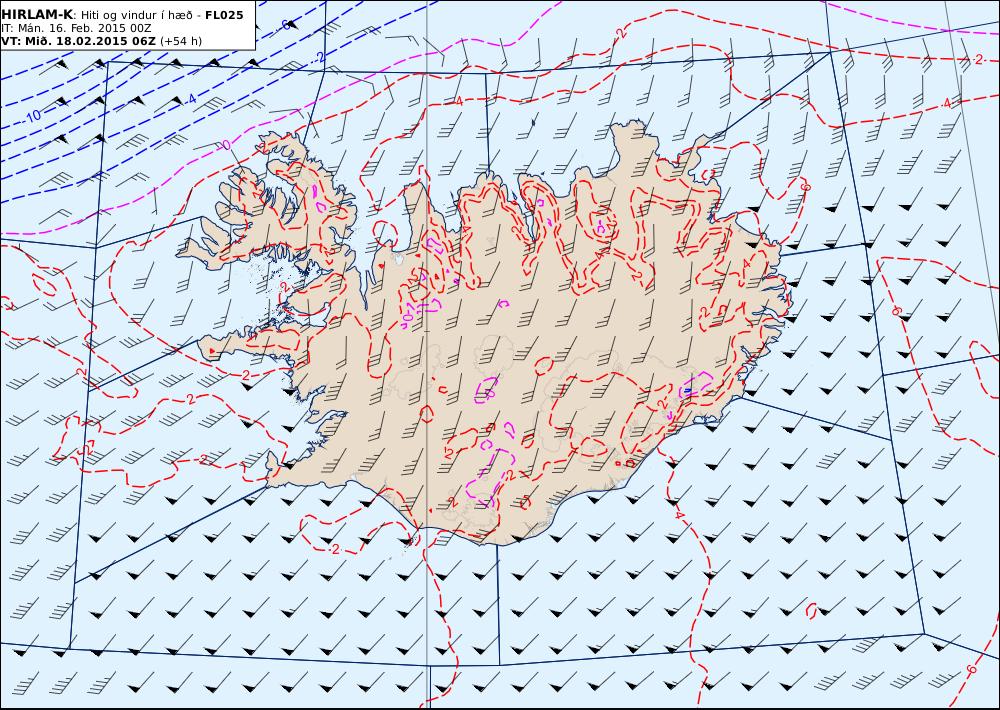The image size is (1000, 710).
Task: Click the HIRLAM-K model title text
Action: (x=38, y=15)
